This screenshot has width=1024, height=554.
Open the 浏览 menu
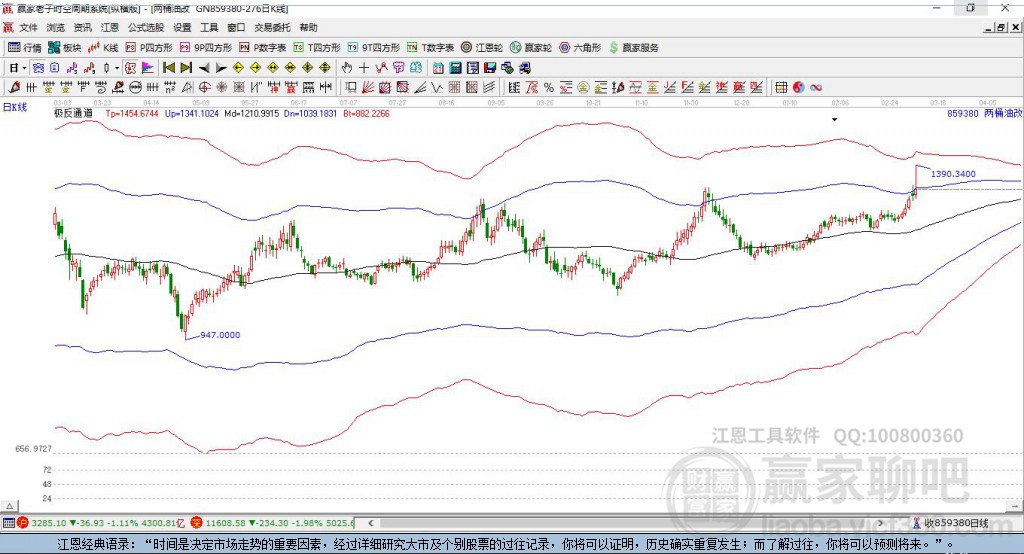tap(56, 27)
